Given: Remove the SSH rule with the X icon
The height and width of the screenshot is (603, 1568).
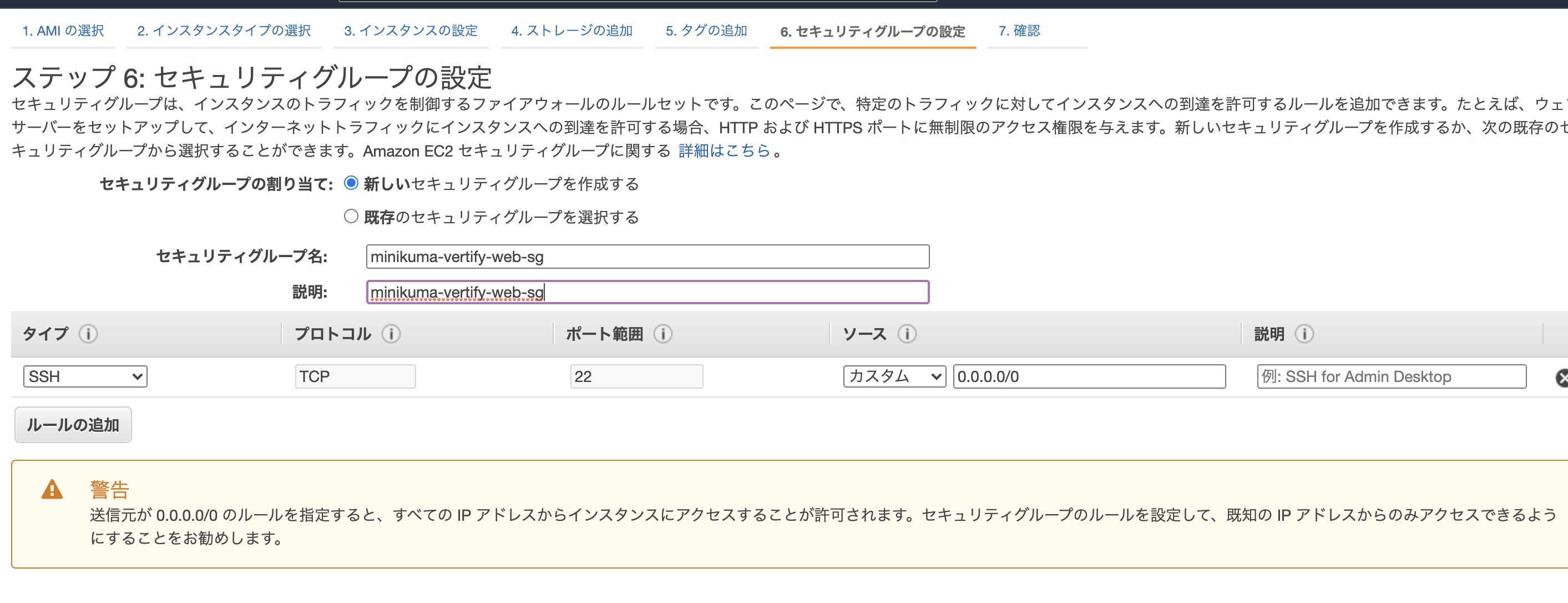Looking at the screenshot, I should click(x=1562, y=376).
